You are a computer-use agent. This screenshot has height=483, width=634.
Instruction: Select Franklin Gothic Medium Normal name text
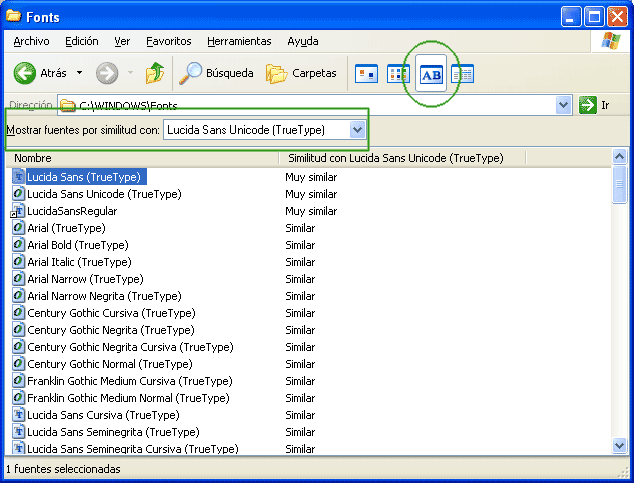tap(128, 398)
